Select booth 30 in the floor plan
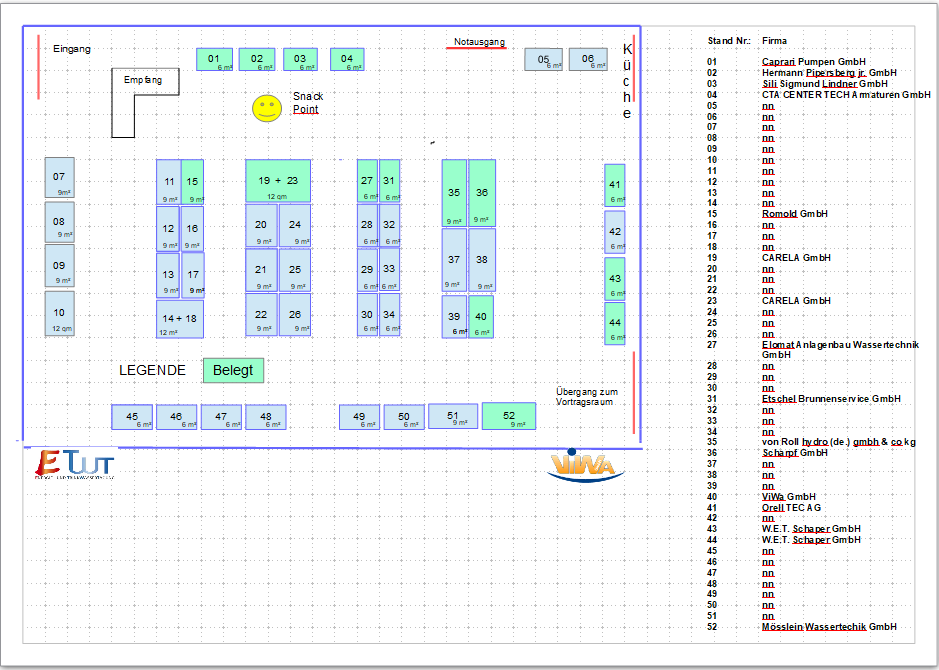Image resolution: width=939 pixels, height=670 pixels. point(367,315)
